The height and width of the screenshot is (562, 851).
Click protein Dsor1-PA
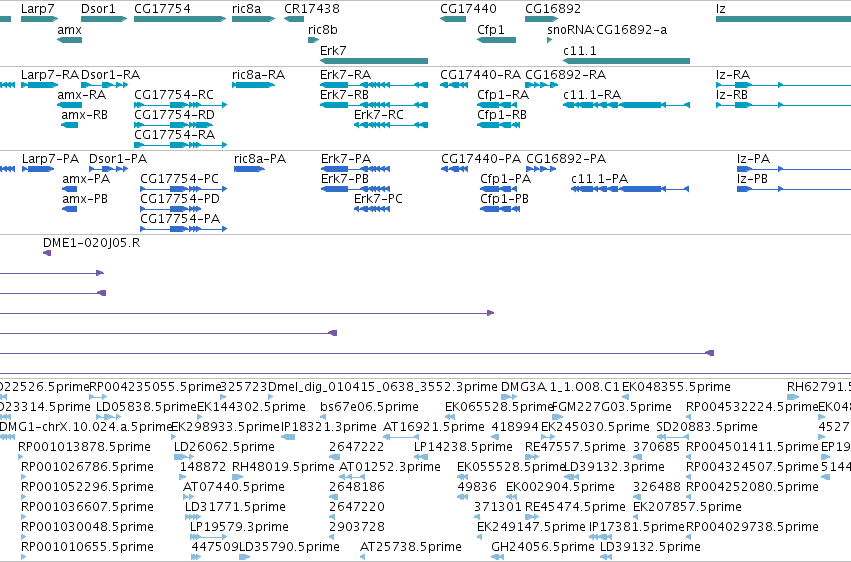tap(109, 169)
